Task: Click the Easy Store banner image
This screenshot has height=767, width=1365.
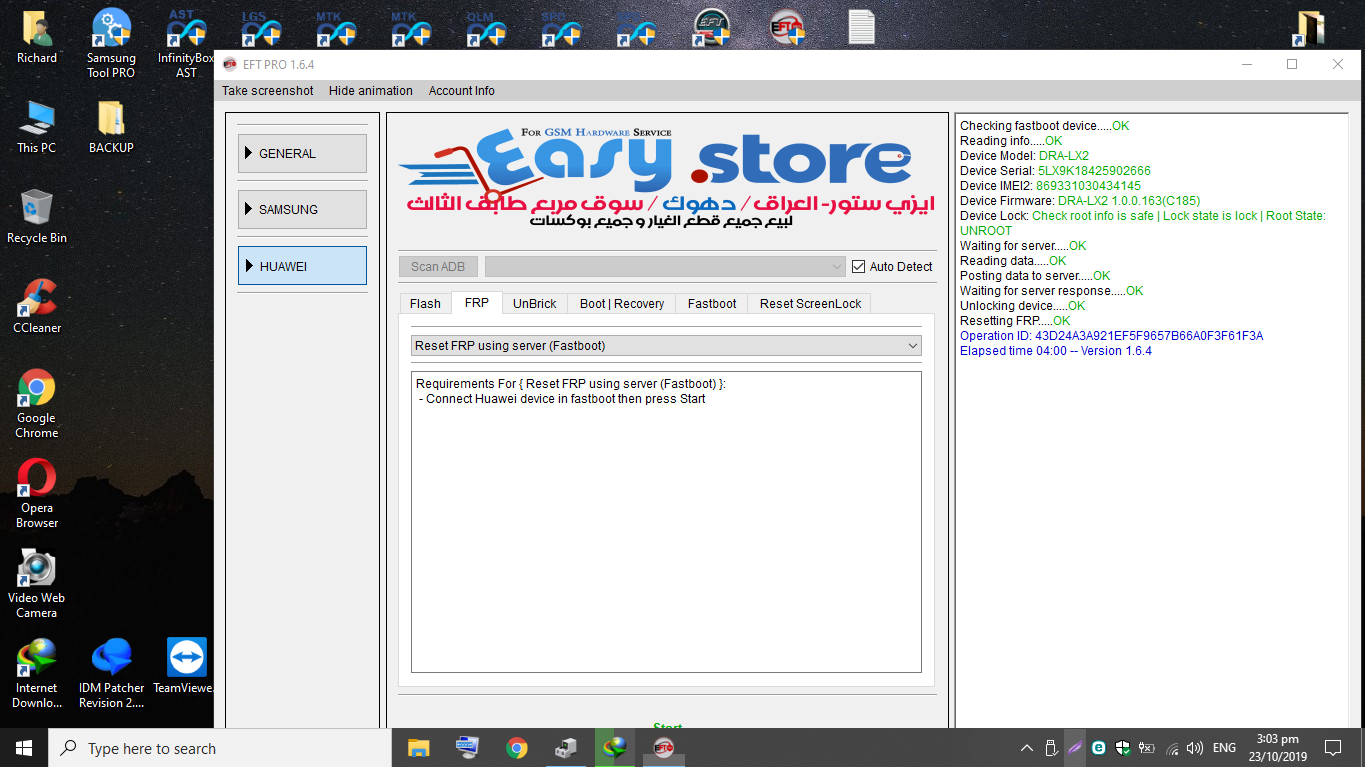Action: tap(667, 176)
